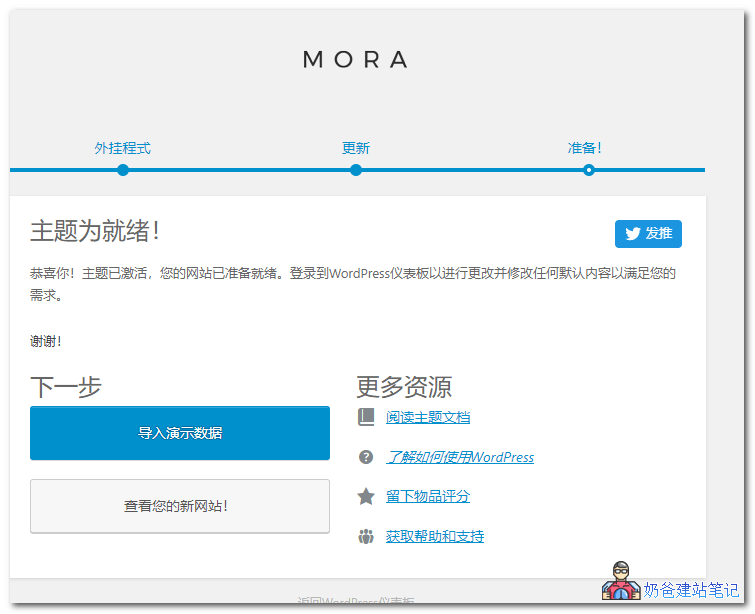Open the 获取帮助和支持 link
This screenshot has width=755, height=614.
tap(435, 536)
